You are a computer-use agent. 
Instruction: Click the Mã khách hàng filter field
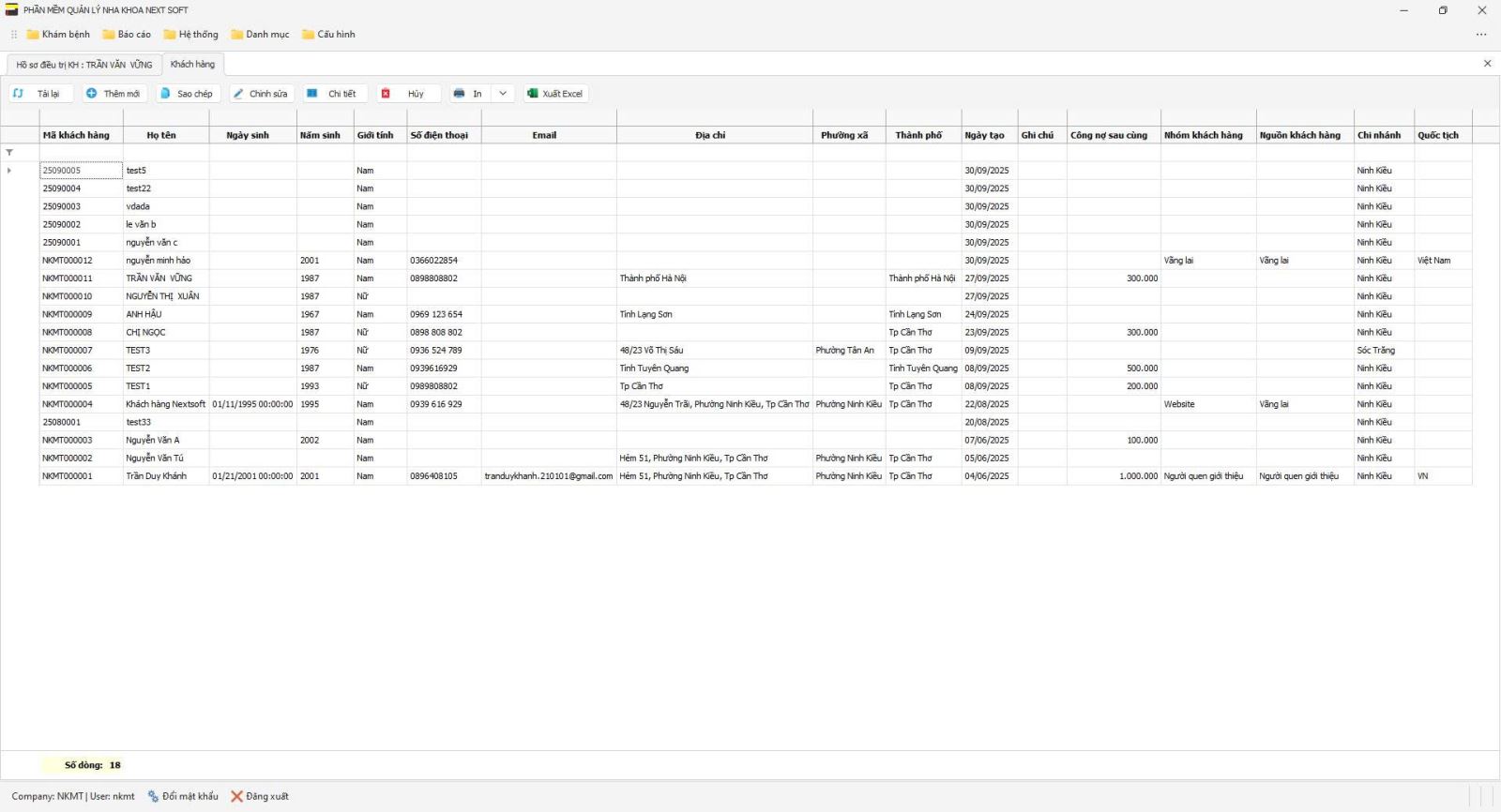(81, 153)
